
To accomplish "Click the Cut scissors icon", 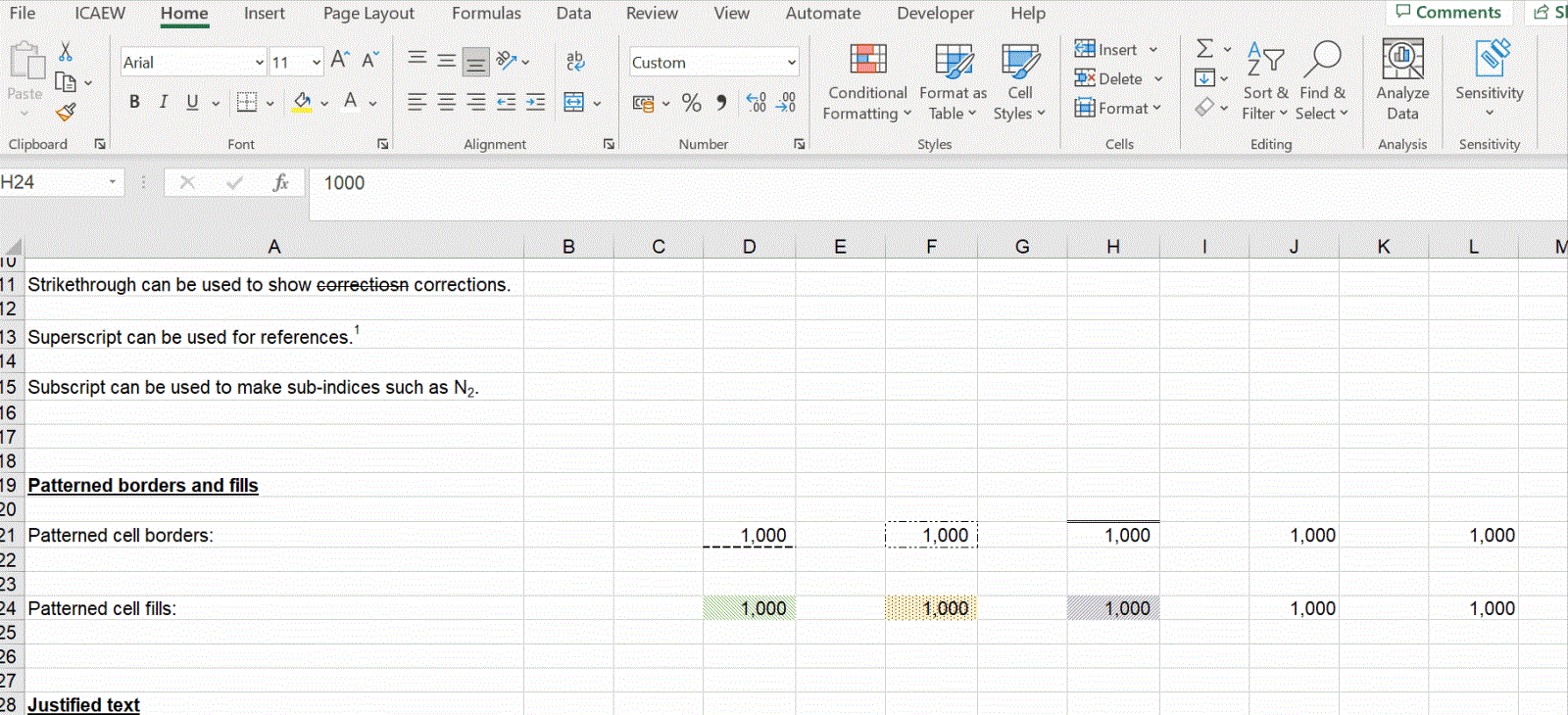I will click(66, 51).
